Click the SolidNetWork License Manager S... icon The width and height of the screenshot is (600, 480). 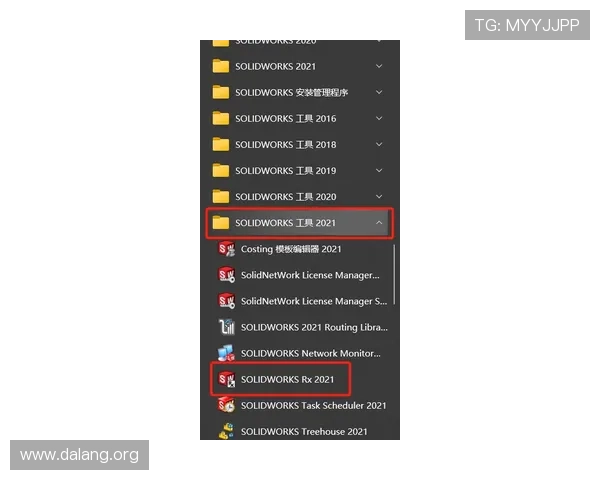click(x=226, y=301)
